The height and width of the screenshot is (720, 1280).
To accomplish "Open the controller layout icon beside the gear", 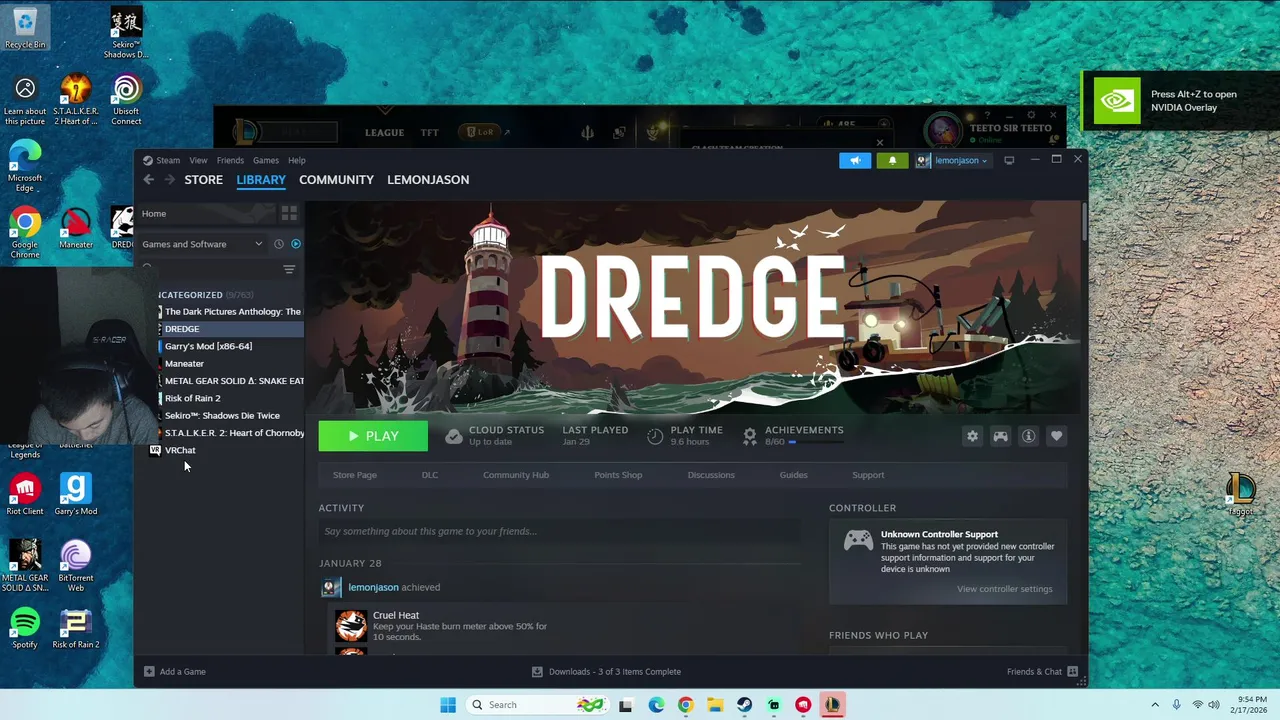I will pyautogui.click(x=1000, y=436).
